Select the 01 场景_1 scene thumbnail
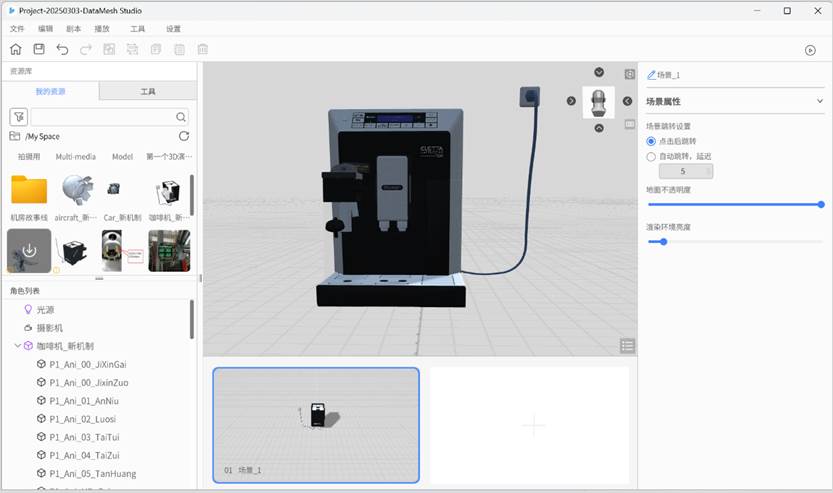This screenshot has height=493, width=833. pyautogui.click(x=316, y=425)
